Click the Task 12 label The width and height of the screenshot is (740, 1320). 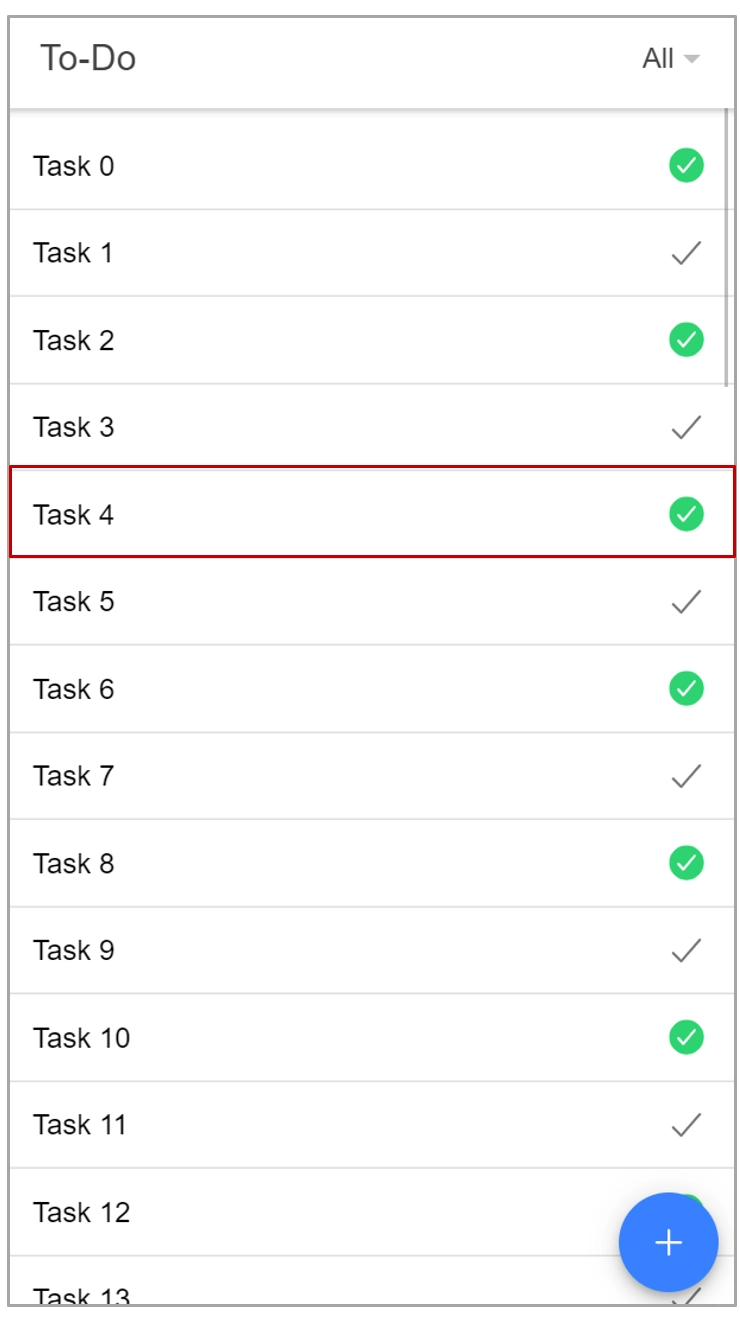(82, 1212)
